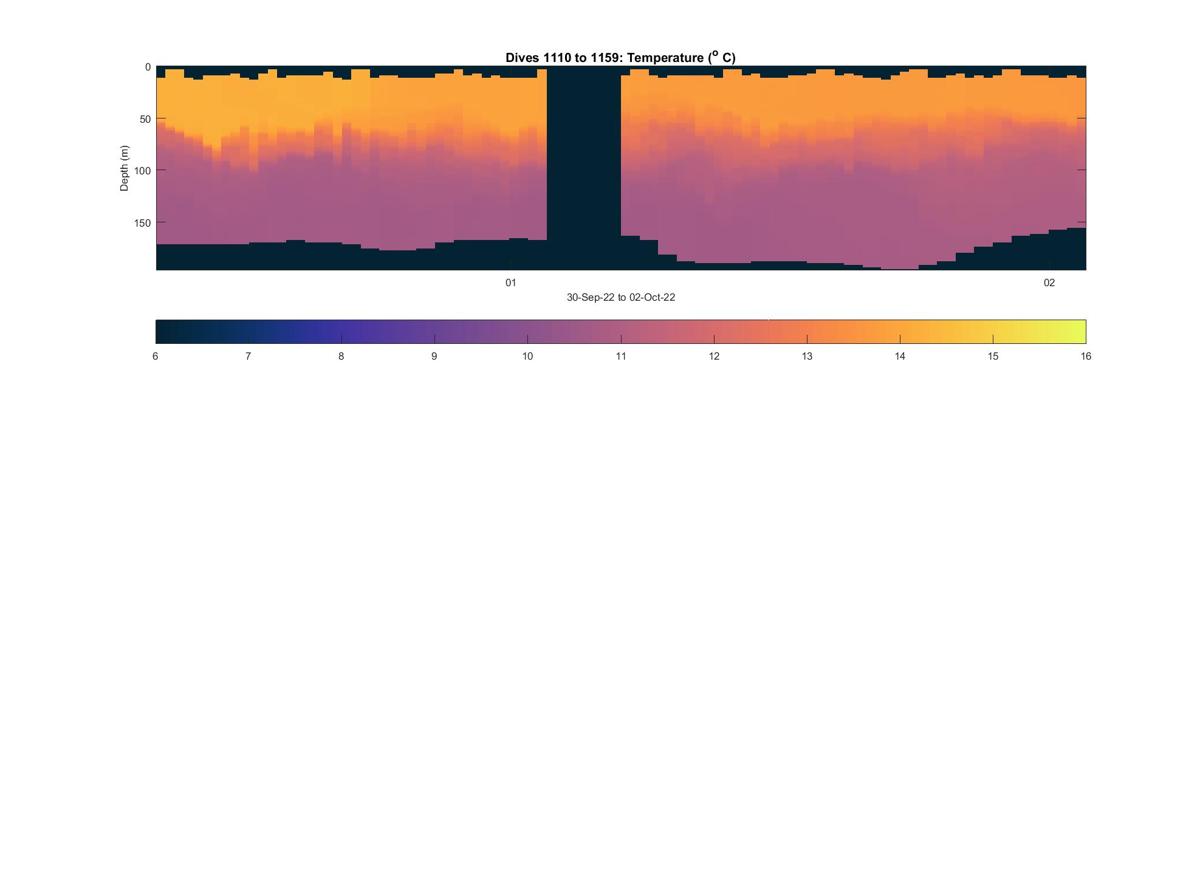
Task: Click colorbar tick label '12'
Action: point(714,356)
